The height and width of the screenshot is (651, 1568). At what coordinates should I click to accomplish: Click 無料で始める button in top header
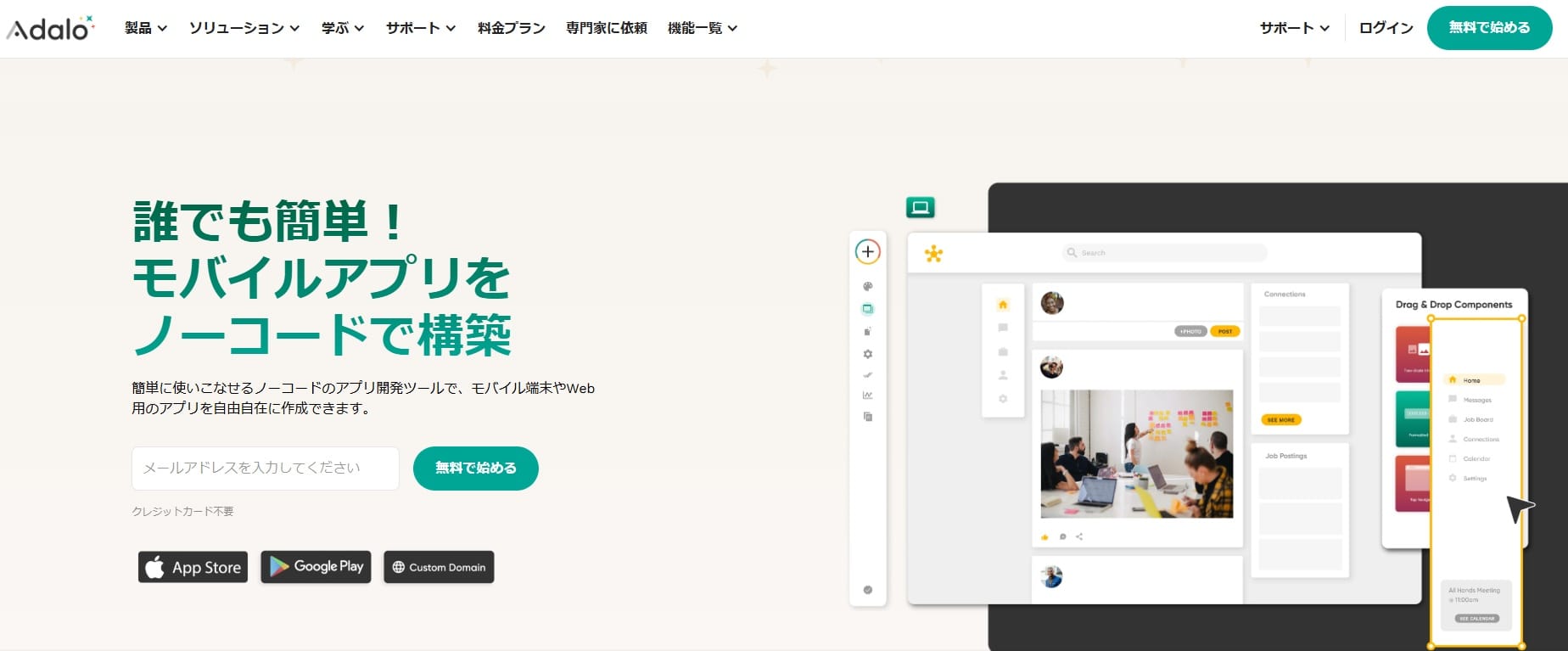[1489, 28]
